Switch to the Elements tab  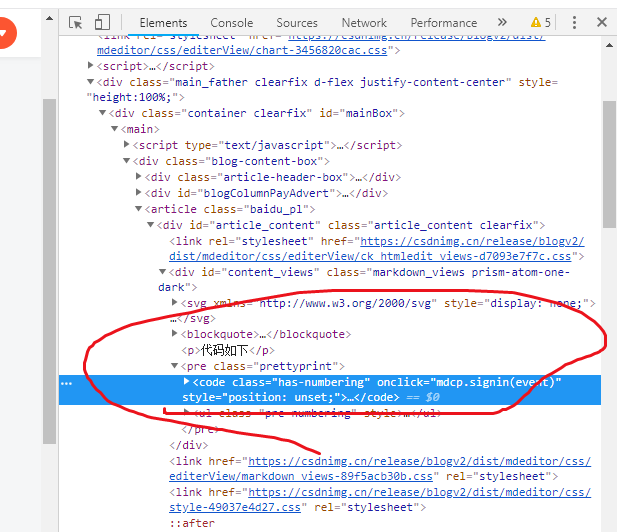click(163, 23)
